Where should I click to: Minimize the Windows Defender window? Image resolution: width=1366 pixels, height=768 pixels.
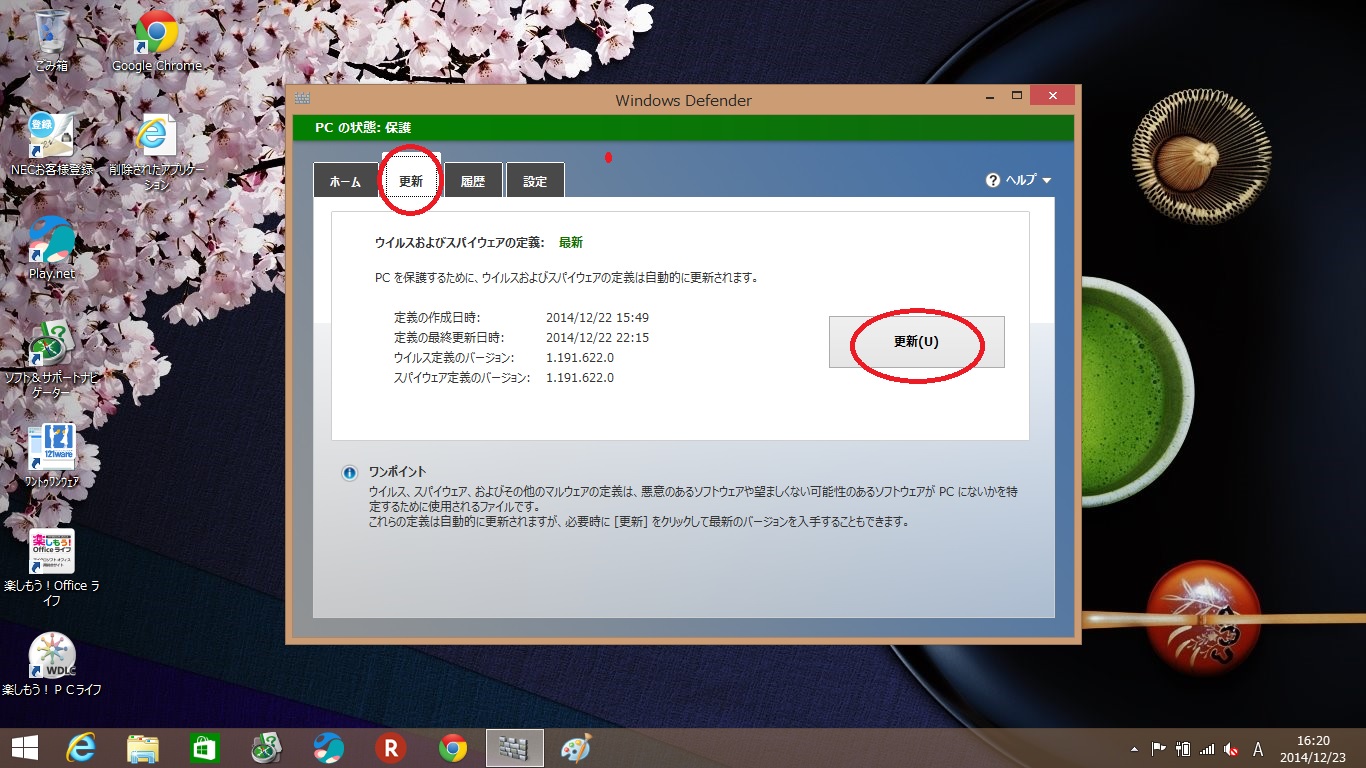[991, 97]
